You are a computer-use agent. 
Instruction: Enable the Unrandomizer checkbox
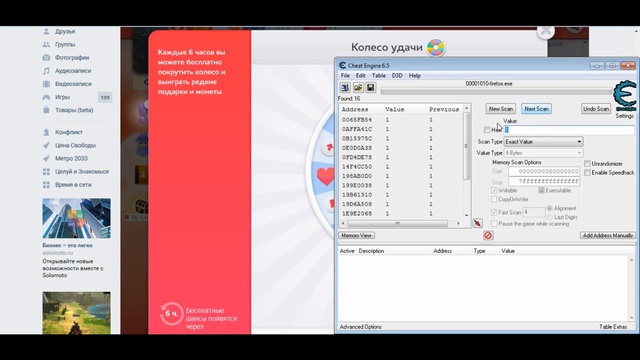click(587, 164)
